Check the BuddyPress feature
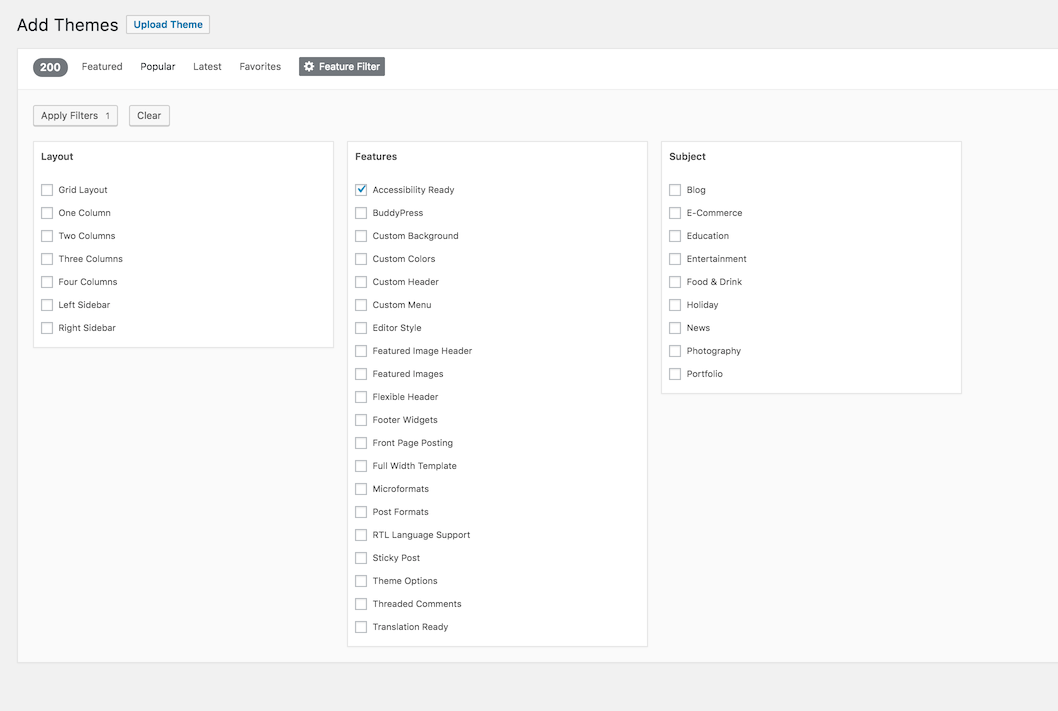 [361, 212]
